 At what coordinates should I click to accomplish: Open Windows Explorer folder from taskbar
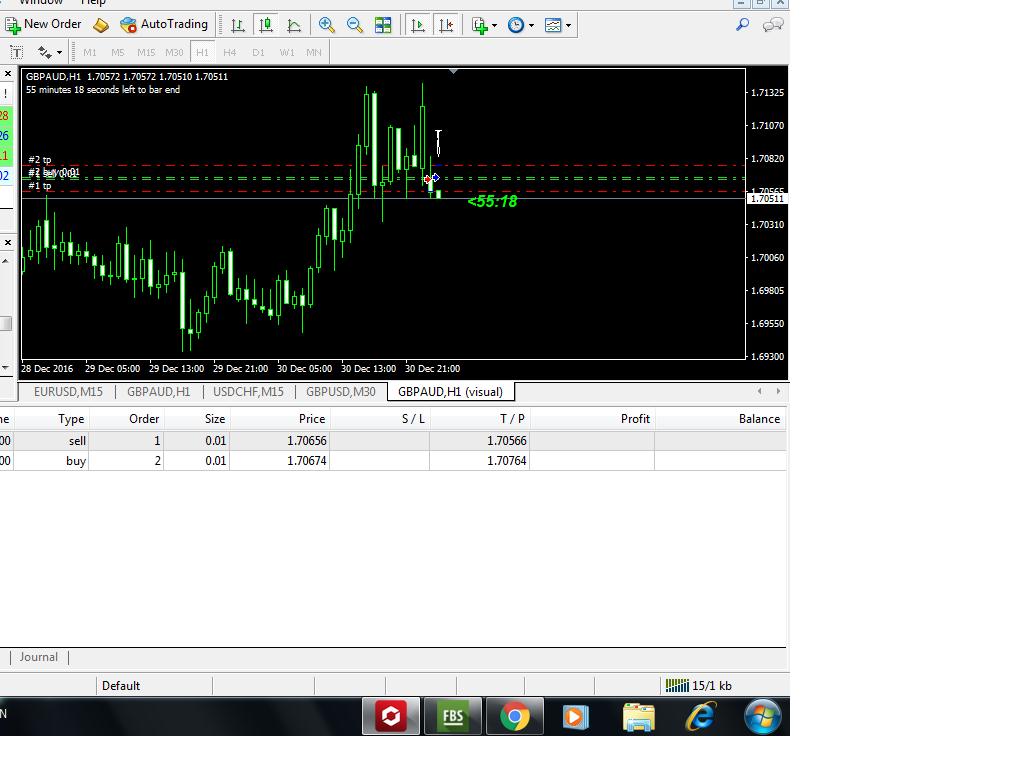[638, 716]
